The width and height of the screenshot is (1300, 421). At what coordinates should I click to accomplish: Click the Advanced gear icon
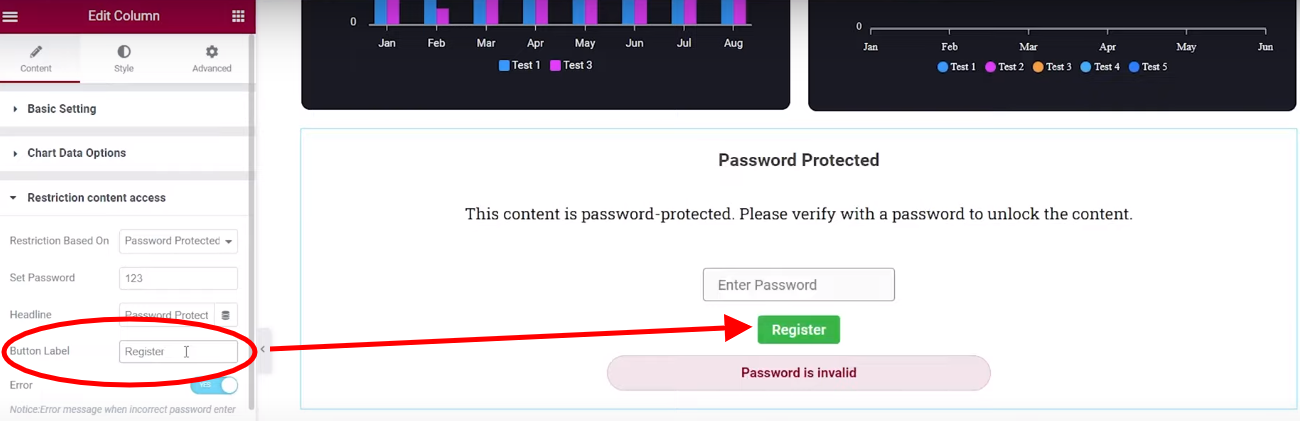(212, 51)
